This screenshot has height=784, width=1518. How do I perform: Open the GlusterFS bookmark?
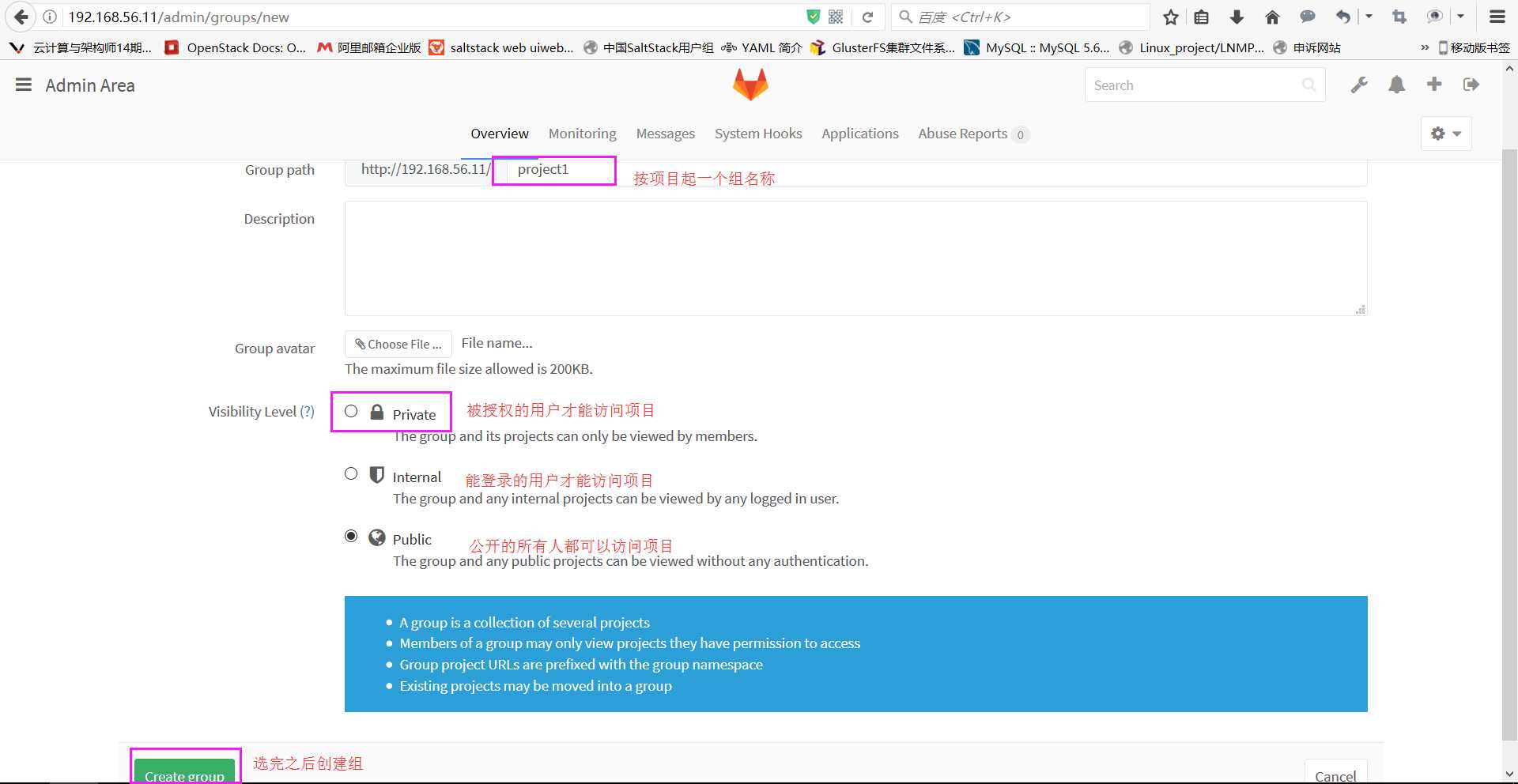883,47
